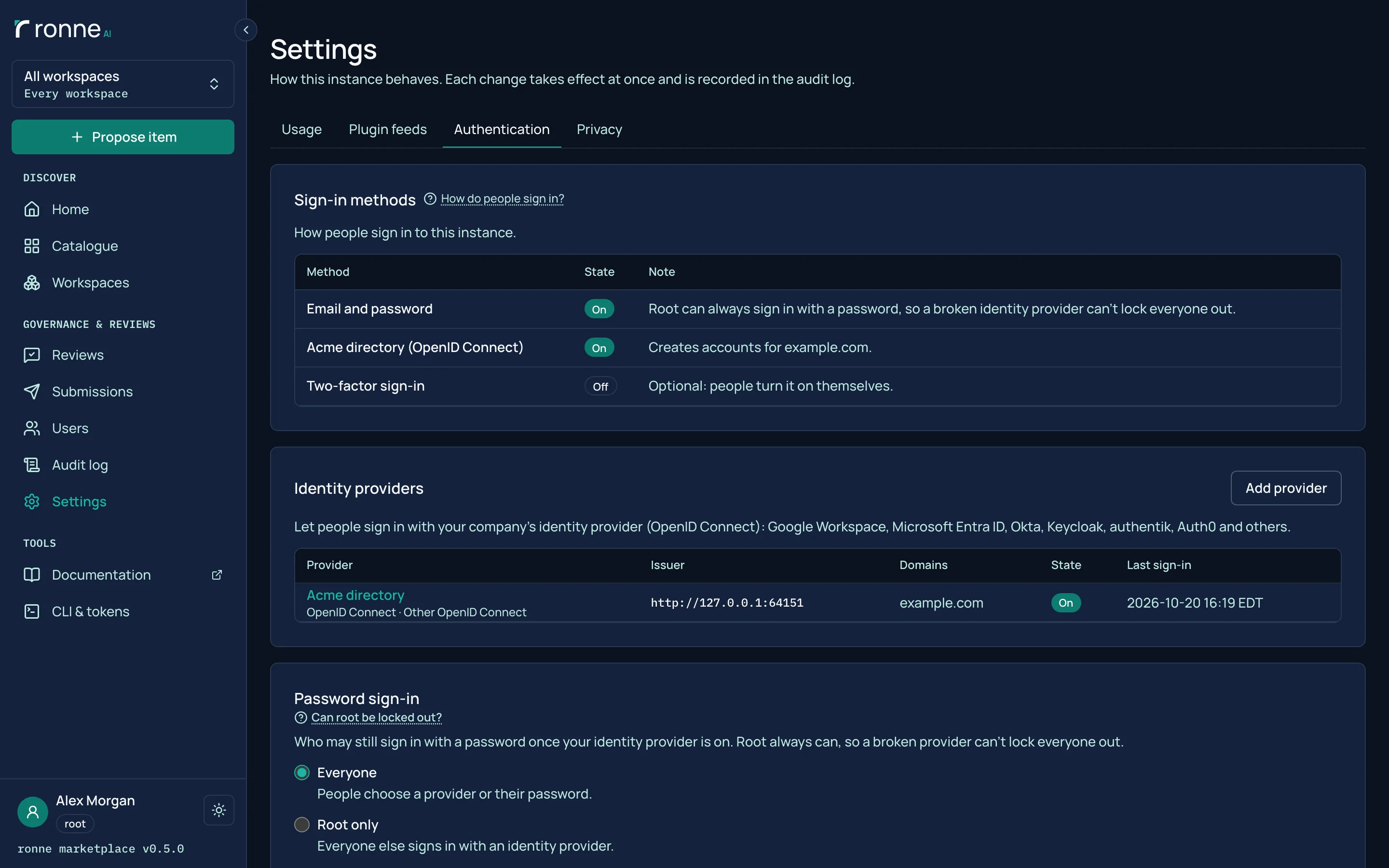Viewport: 1389px width, 868px height.
Task: Click On badge for Acme directory (OpenID Connect)
Action: (599, 347)
